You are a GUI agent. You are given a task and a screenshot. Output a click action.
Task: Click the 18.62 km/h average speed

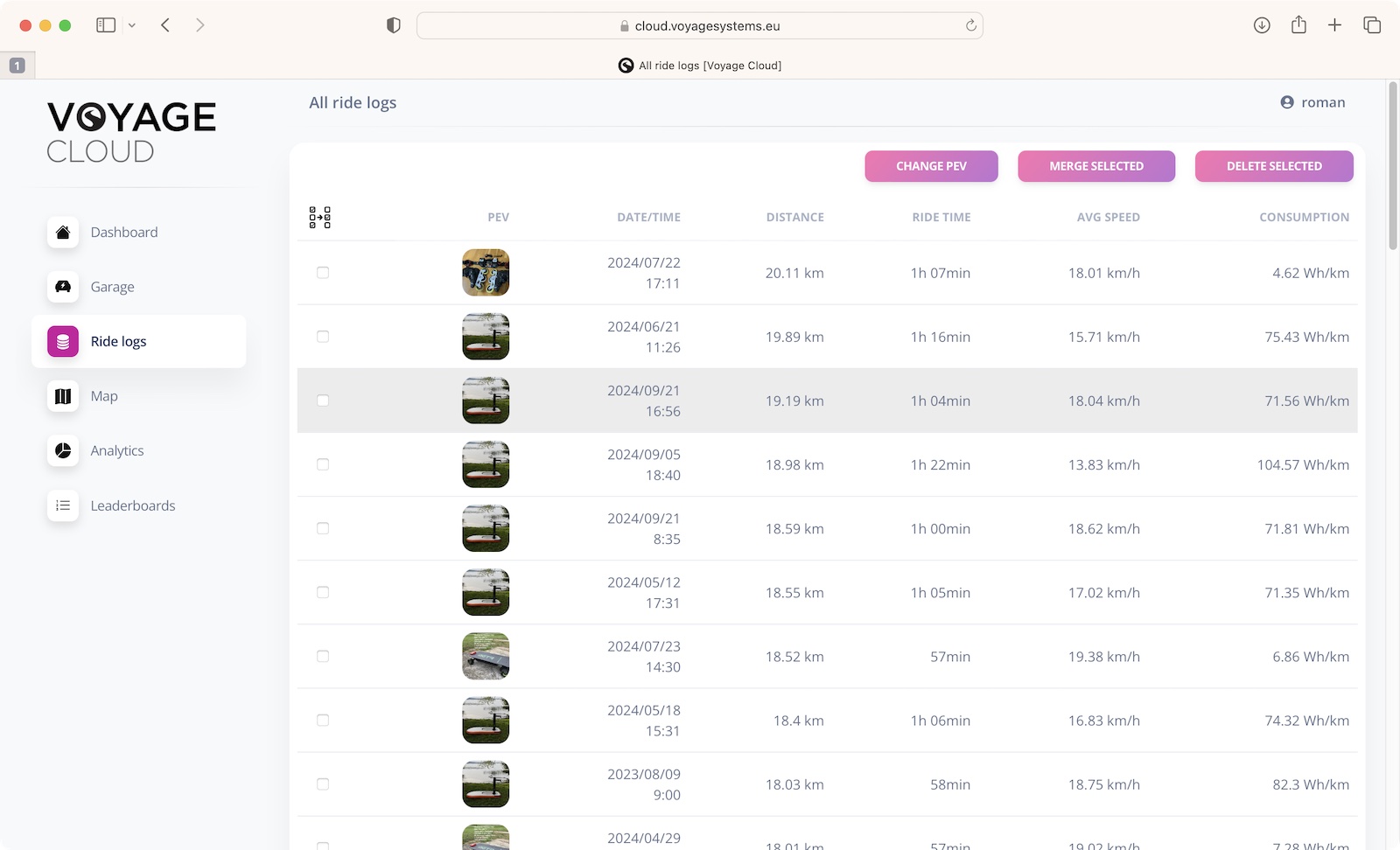point(1104,528)
